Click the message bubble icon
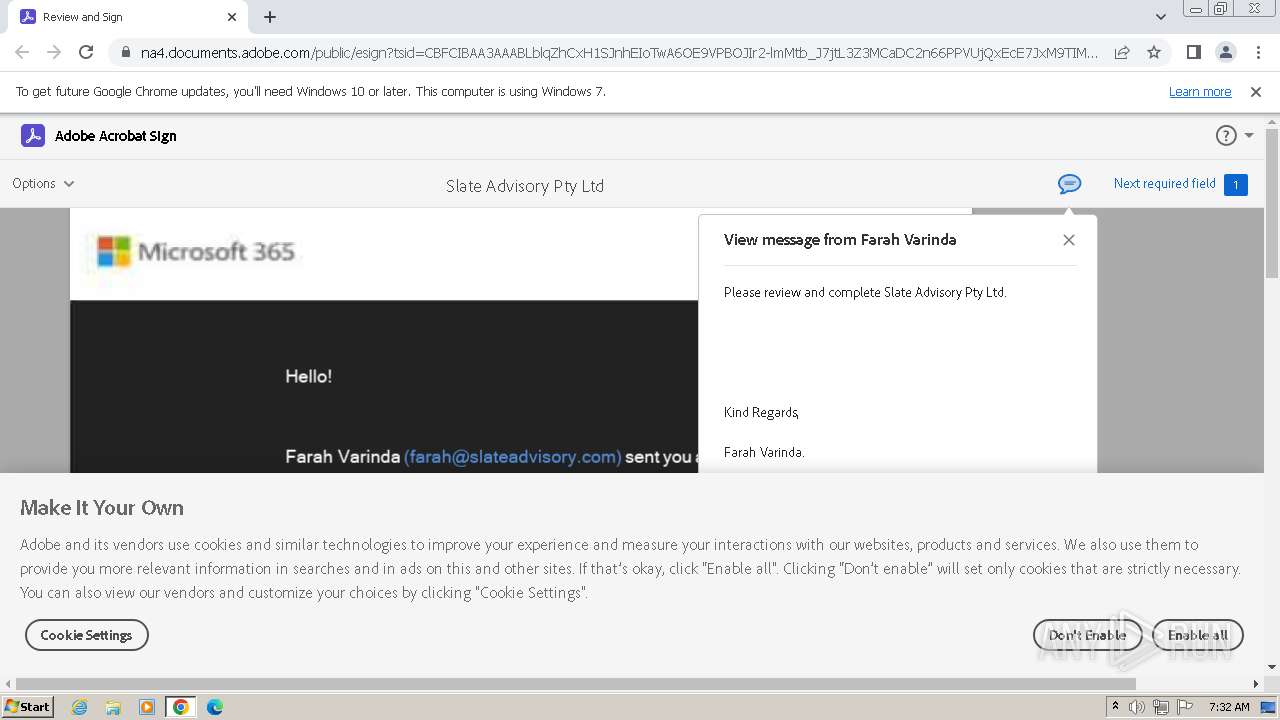The image size is (1280, 720). point(1069,184)
